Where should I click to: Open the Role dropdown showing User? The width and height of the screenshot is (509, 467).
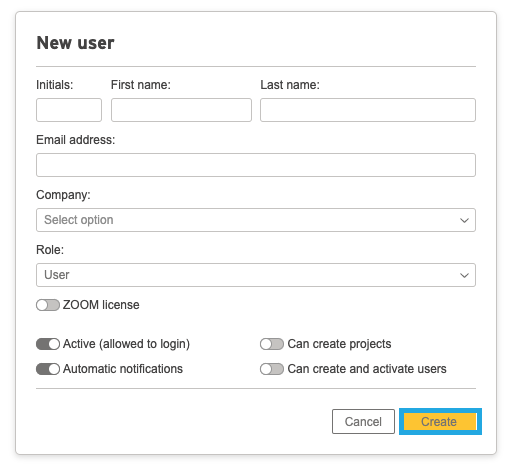tap(256, 275)
